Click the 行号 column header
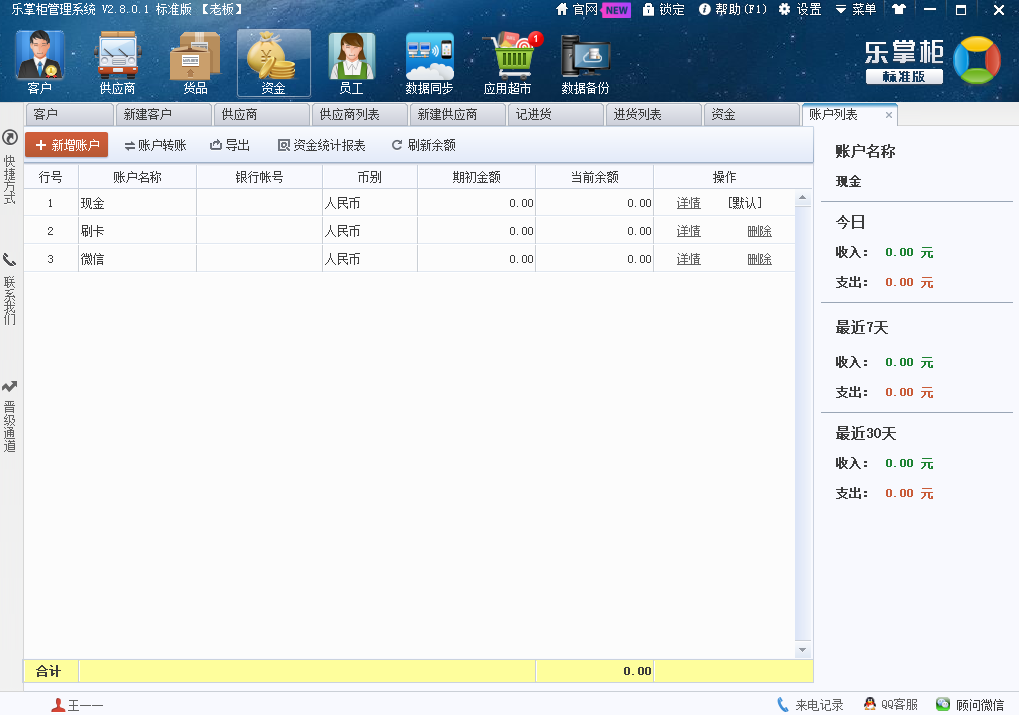The width and height of the screenshot is (1019, 715). pyautogui.click(x=51, y=177)
